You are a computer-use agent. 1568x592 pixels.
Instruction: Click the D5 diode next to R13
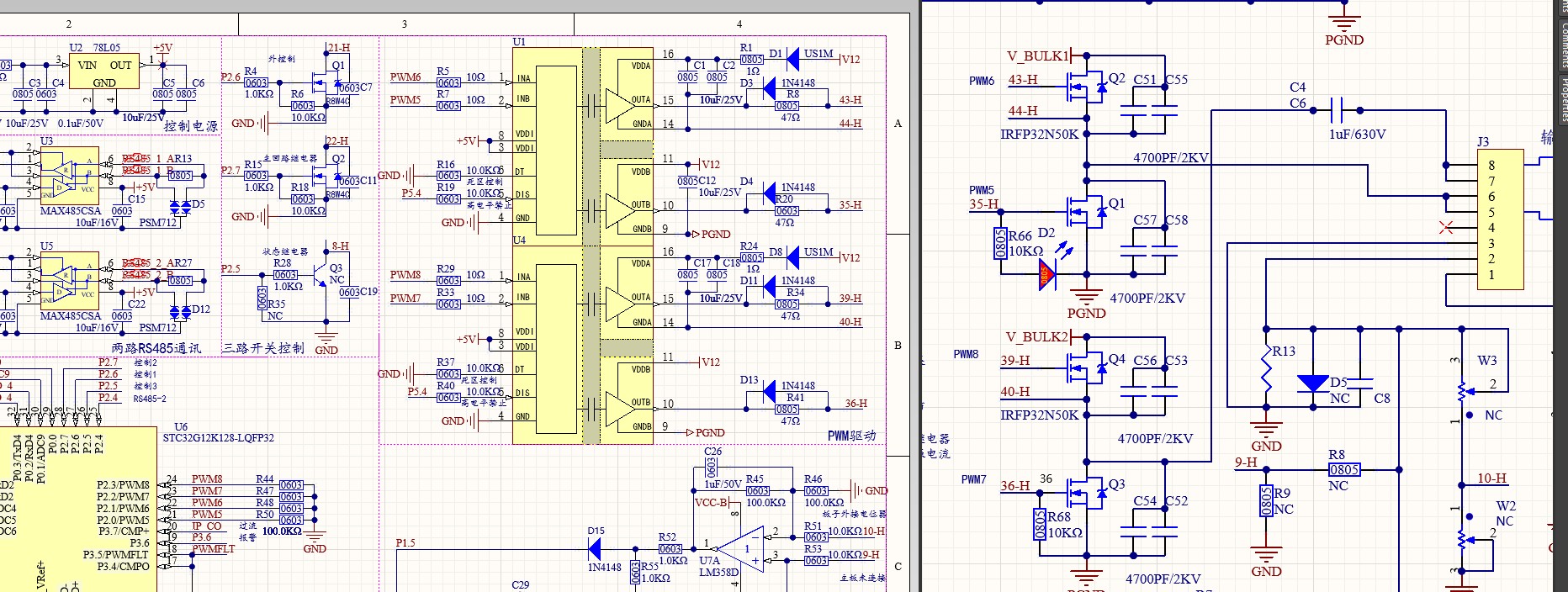click(1313, 384)
